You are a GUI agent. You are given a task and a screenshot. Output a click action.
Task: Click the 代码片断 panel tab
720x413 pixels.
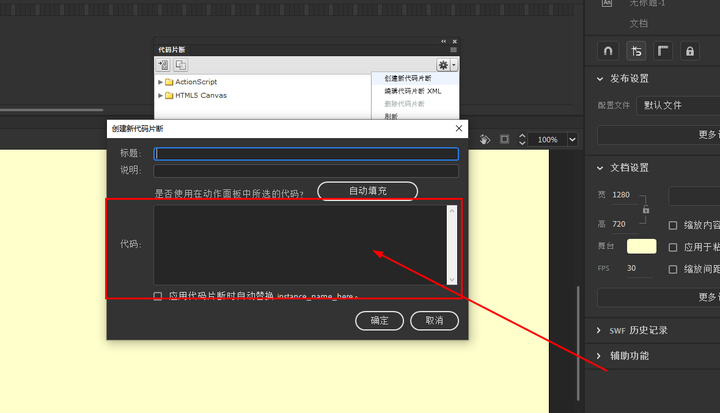point(172,50)
